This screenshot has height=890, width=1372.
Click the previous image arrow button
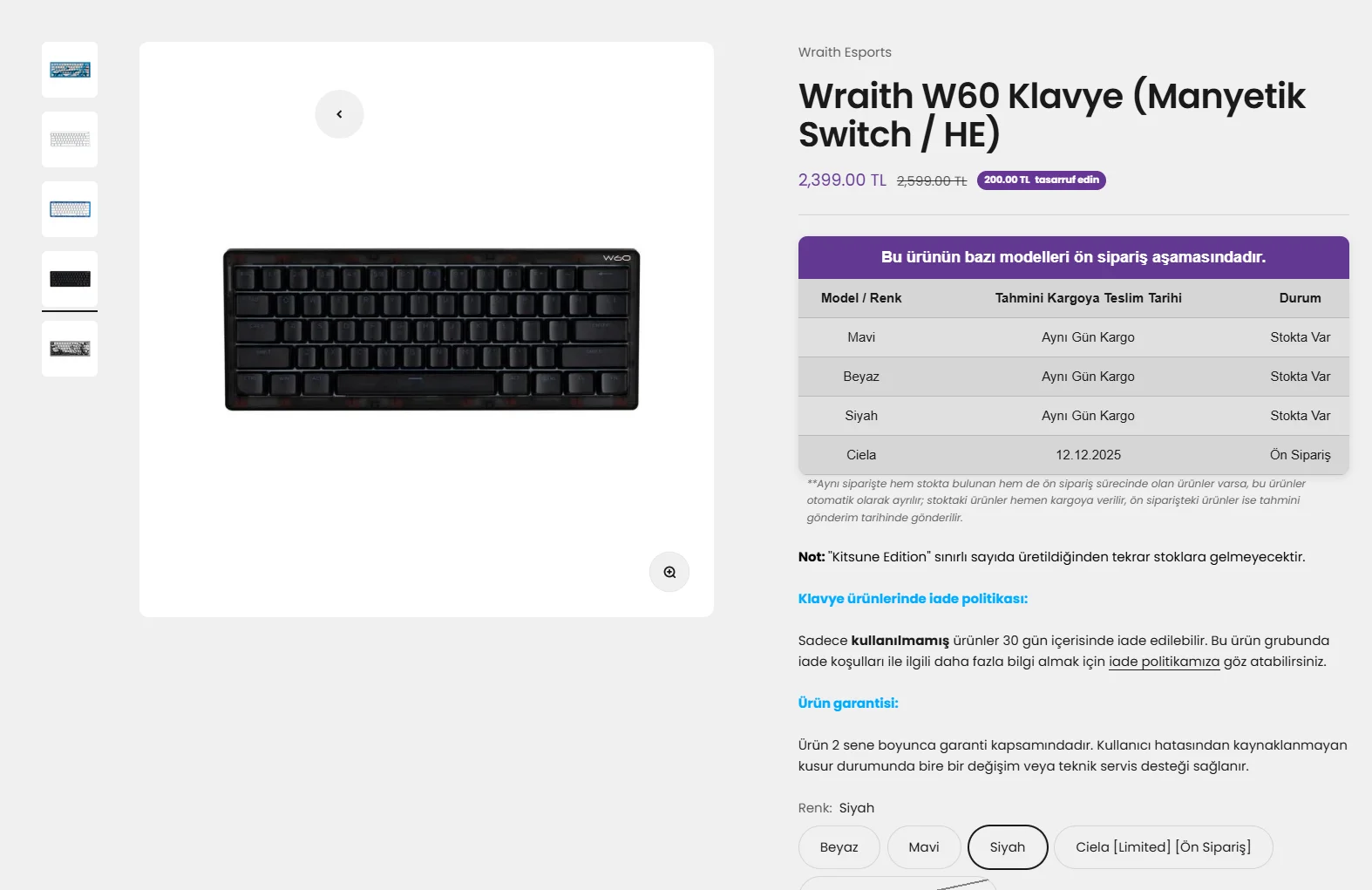point(339,114)
